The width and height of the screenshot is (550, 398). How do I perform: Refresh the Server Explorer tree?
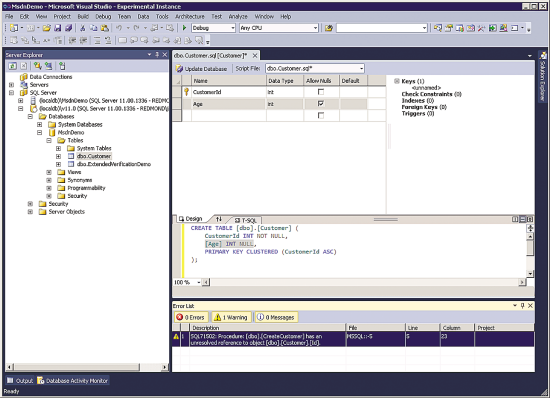click(13, 66)
